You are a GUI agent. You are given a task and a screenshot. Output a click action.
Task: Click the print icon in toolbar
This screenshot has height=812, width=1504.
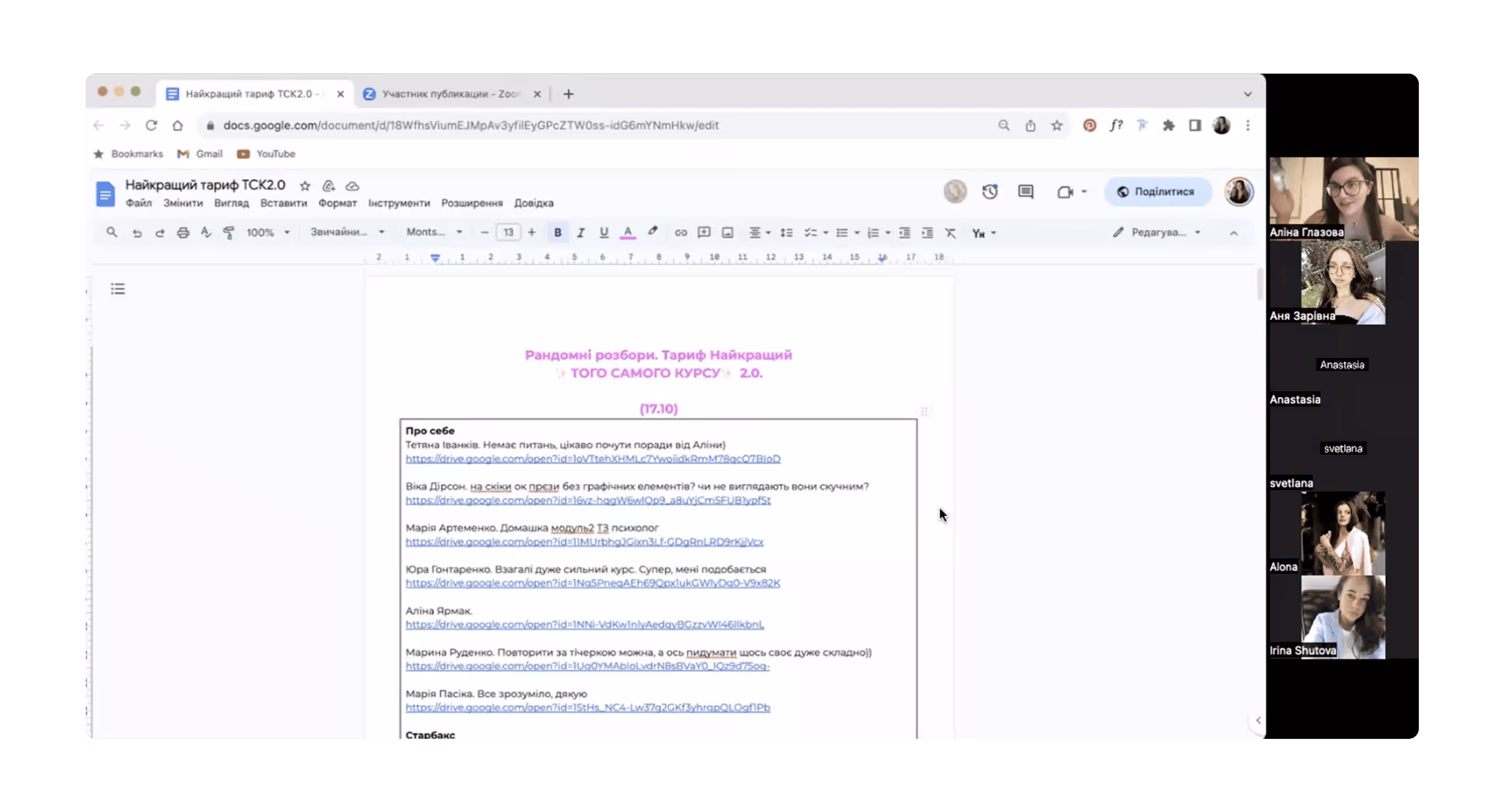(x=183, y=233)
